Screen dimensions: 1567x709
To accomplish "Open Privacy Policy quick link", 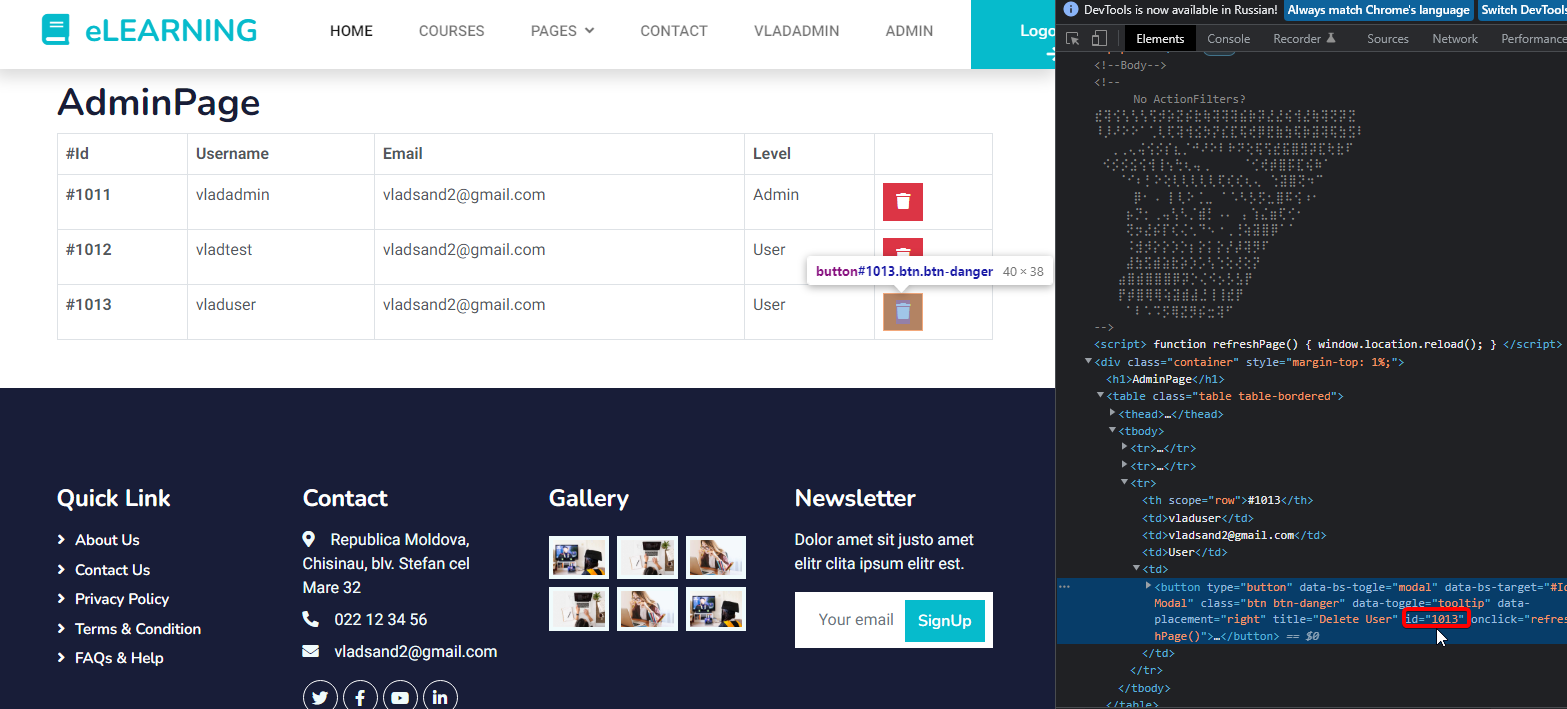I will (x=122, y=599).
